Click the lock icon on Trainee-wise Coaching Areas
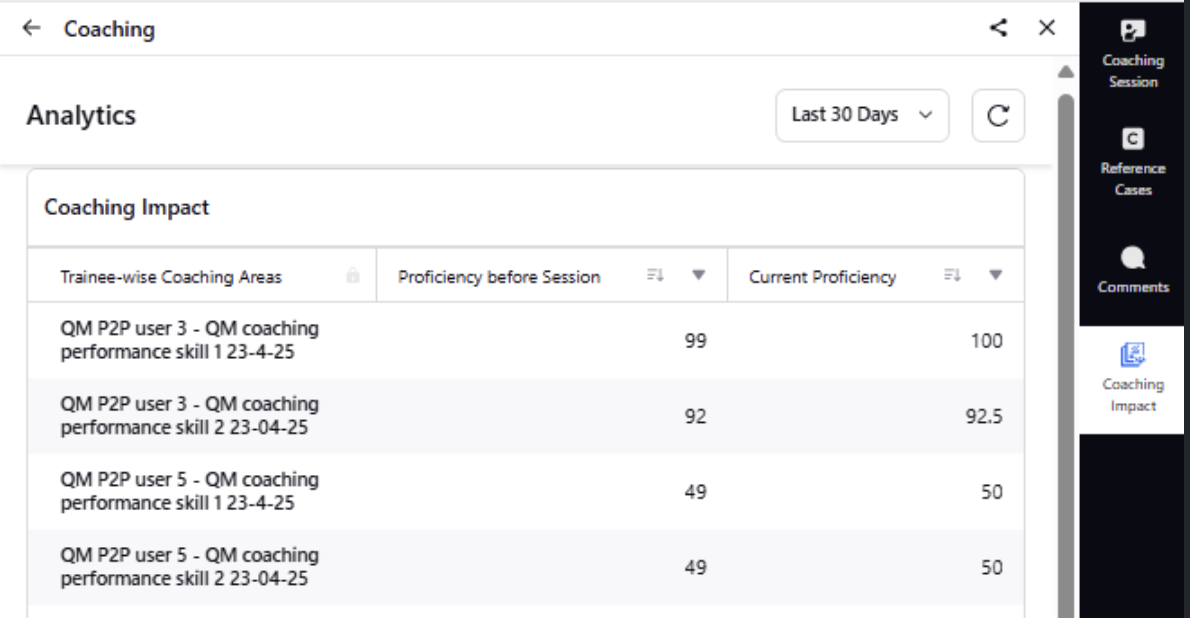Image resolution: width=1190 pixels, height=618 pixels. coord(353,276)
